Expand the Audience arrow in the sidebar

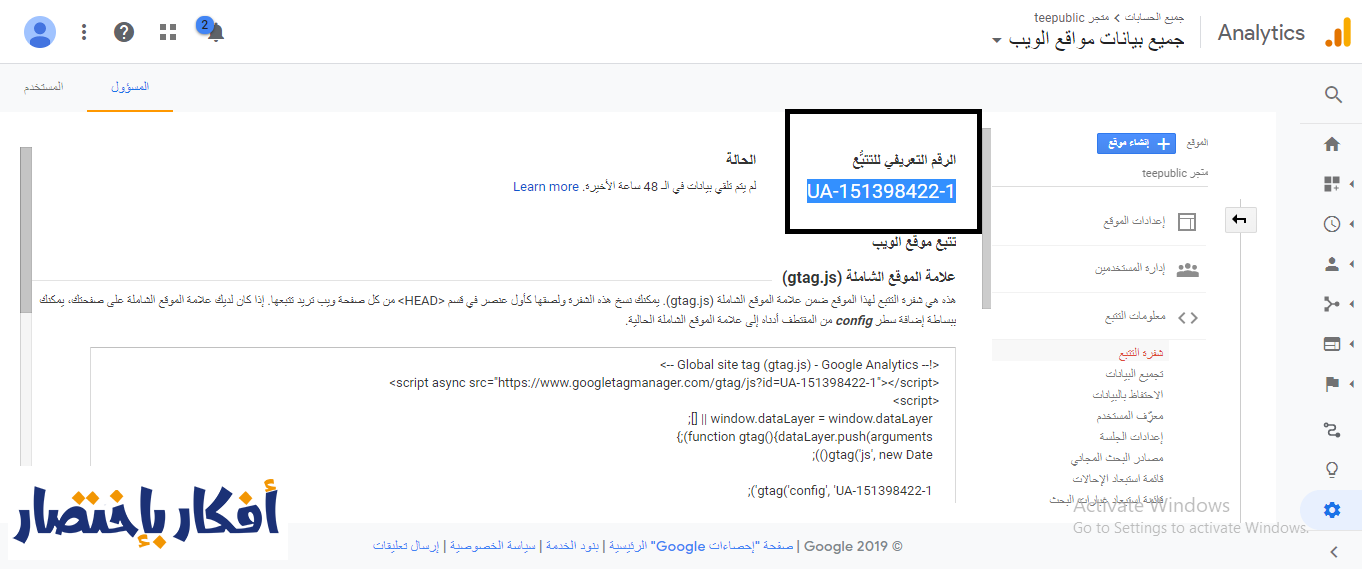point(1352,264)
